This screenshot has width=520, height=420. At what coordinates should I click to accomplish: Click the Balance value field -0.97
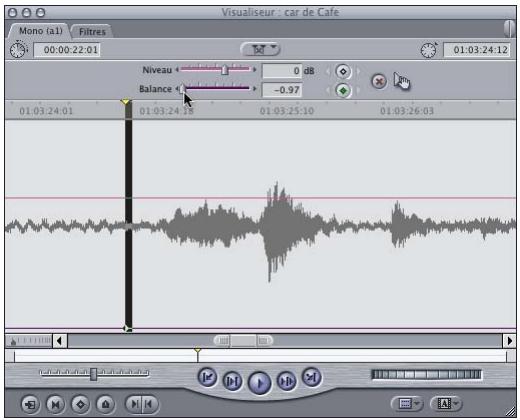click(282, 90)
